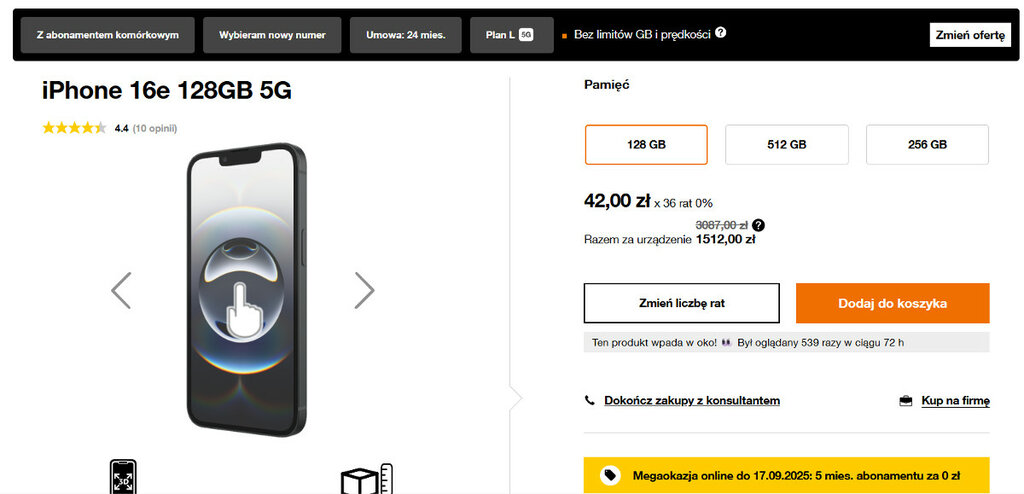Viewport: 1024px width, 494px height.
Task: Click the briefcase business purchase icon
Action: (906, 401)
